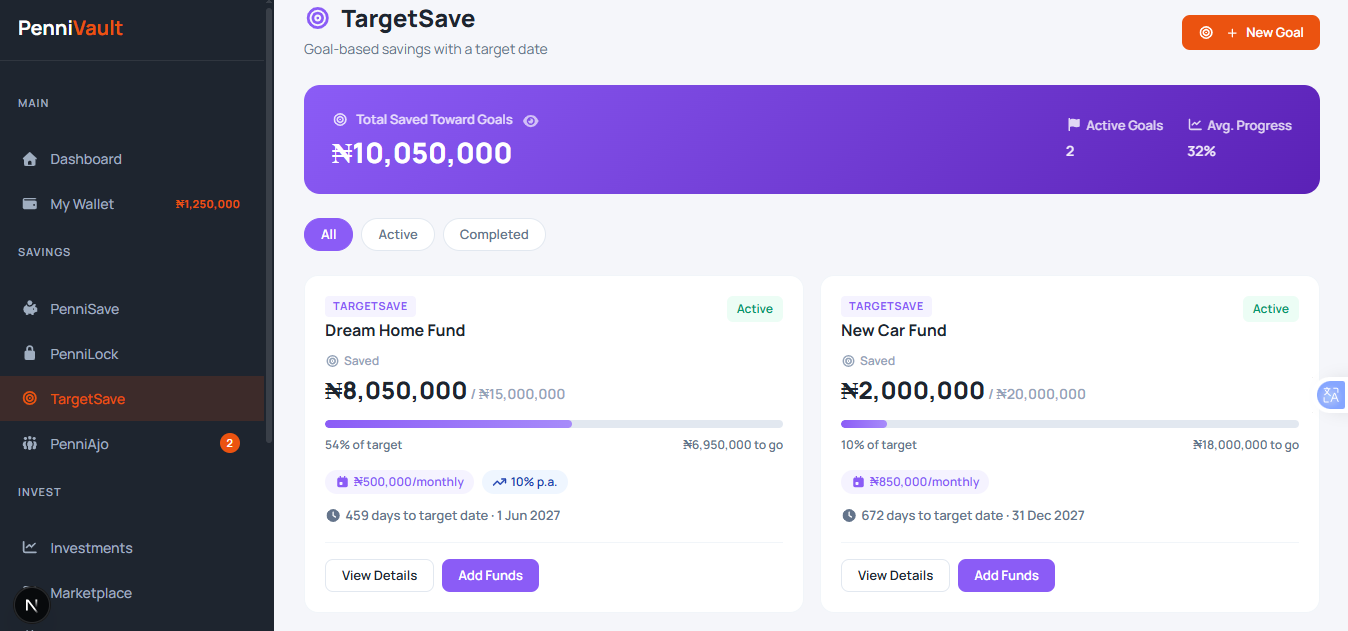Open PenniLock via the lock icon
The height and width of the screenshot is (631, 1348).
coord(30,353)
